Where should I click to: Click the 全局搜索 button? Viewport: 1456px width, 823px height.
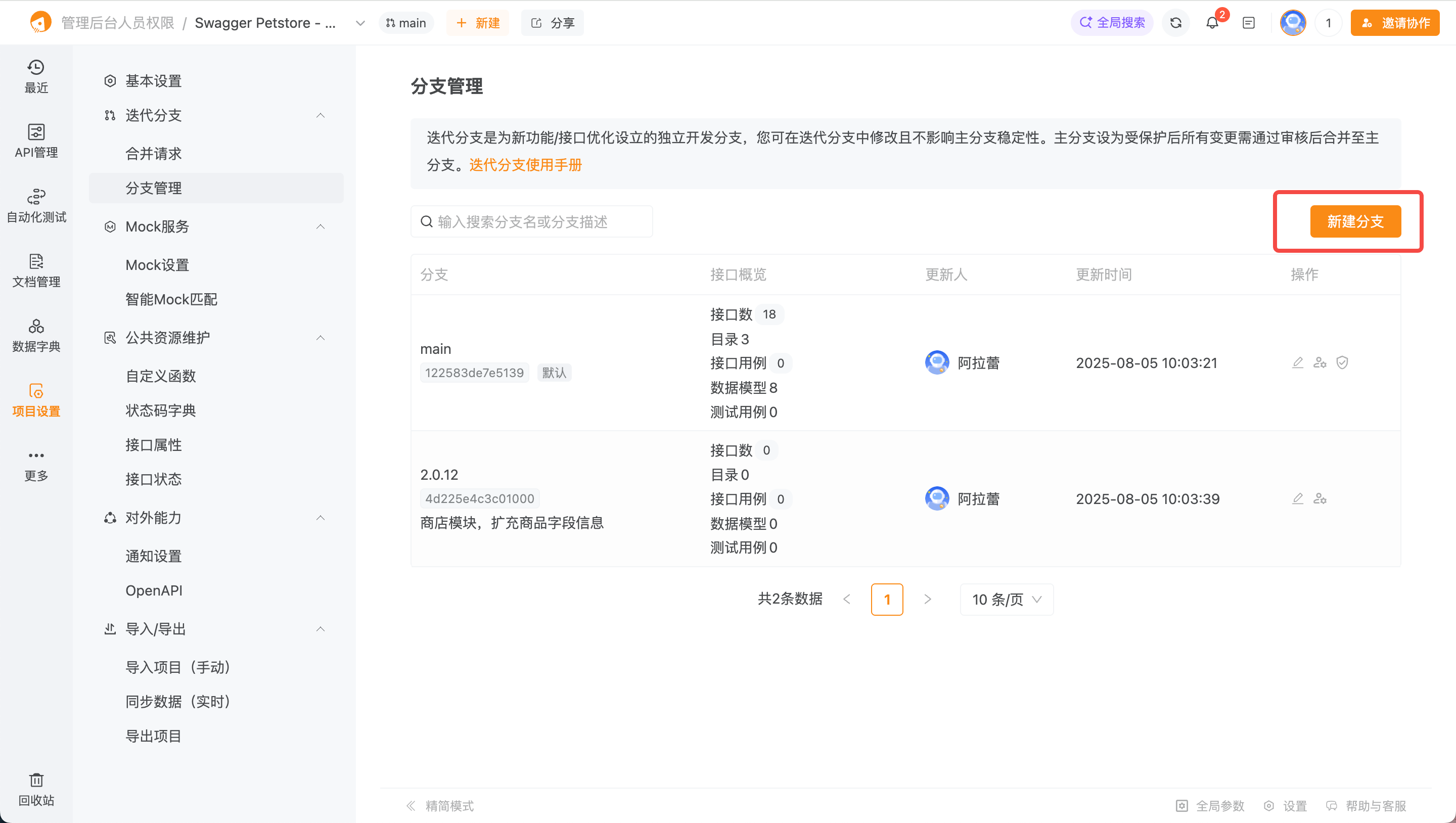[1112, 23]
